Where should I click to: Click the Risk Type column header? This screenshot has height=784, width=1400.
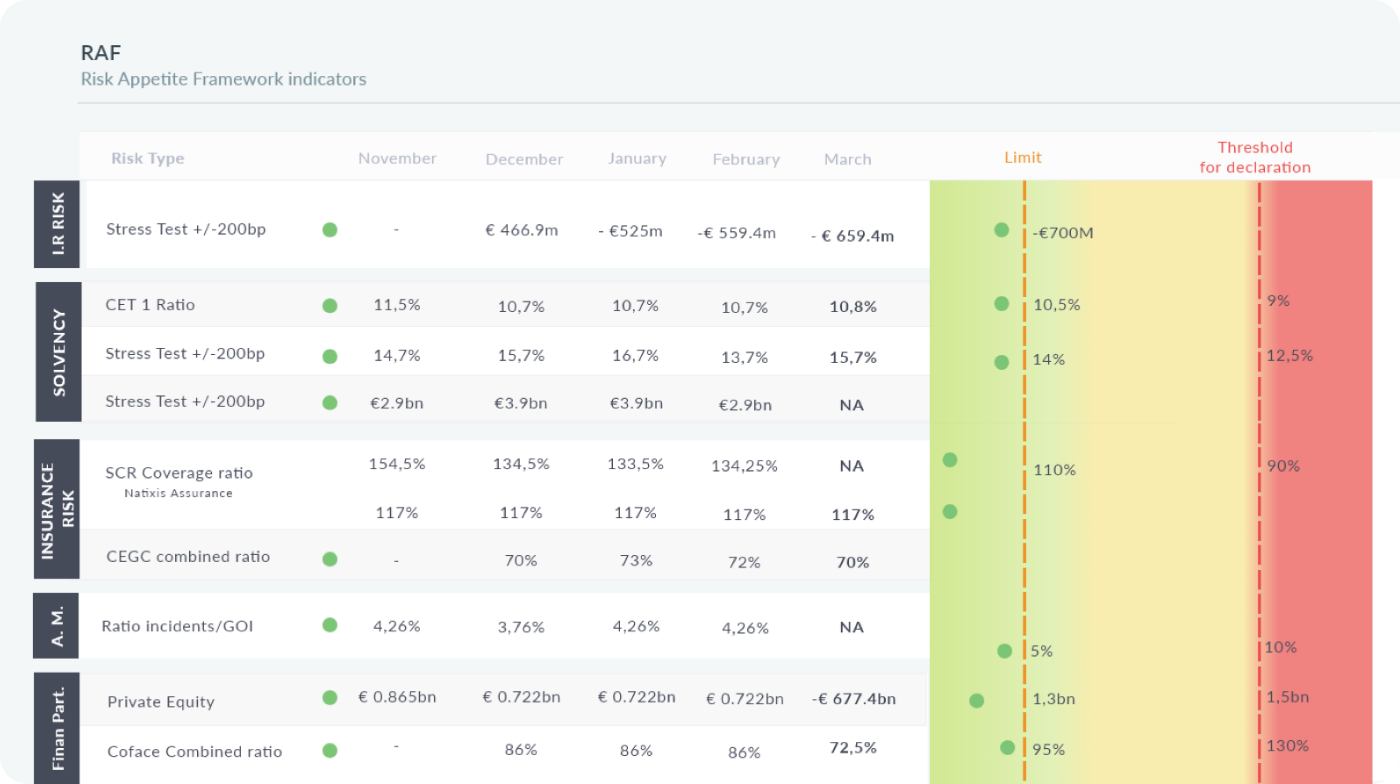coord(148,158)
